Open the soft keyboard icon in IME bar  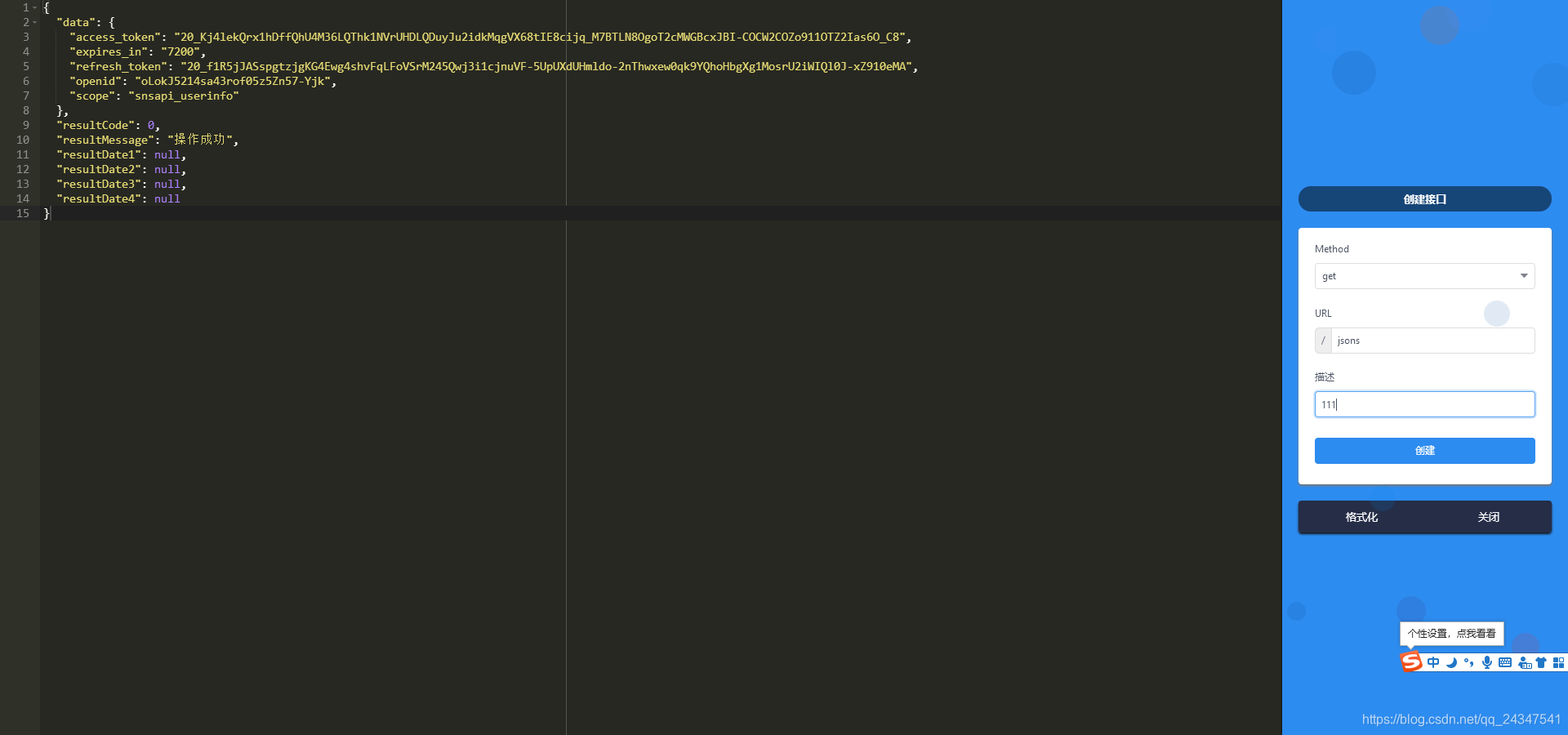click(1505, 662)
